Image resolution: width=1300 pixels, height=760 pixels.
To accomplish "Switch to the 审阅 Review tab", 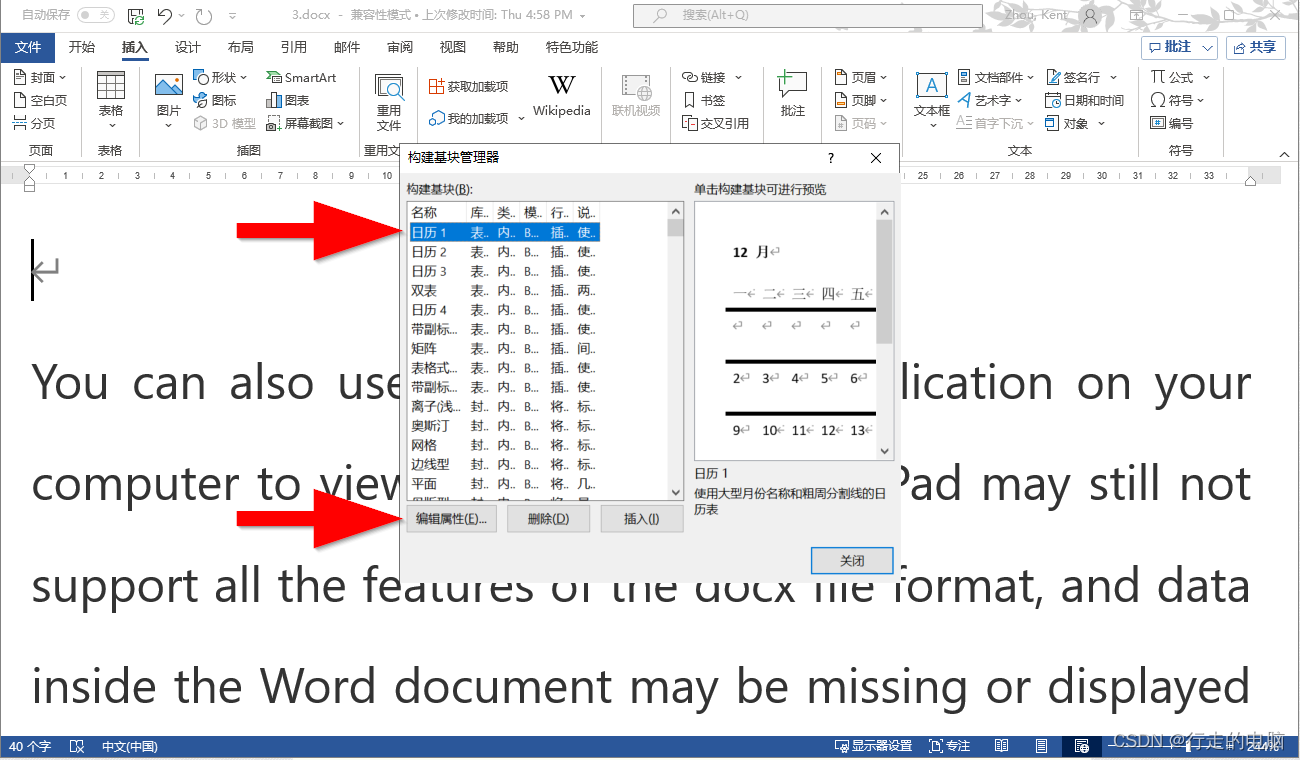I will (x=399, y=47).
